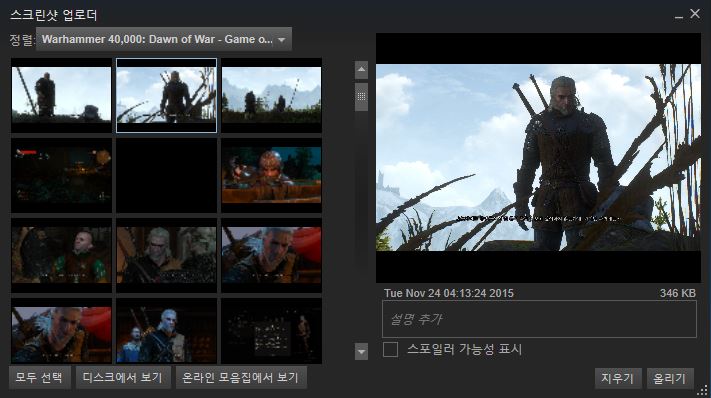Click the 지우기 delete button
Screen dimensions: 711x398
[618, 378]
